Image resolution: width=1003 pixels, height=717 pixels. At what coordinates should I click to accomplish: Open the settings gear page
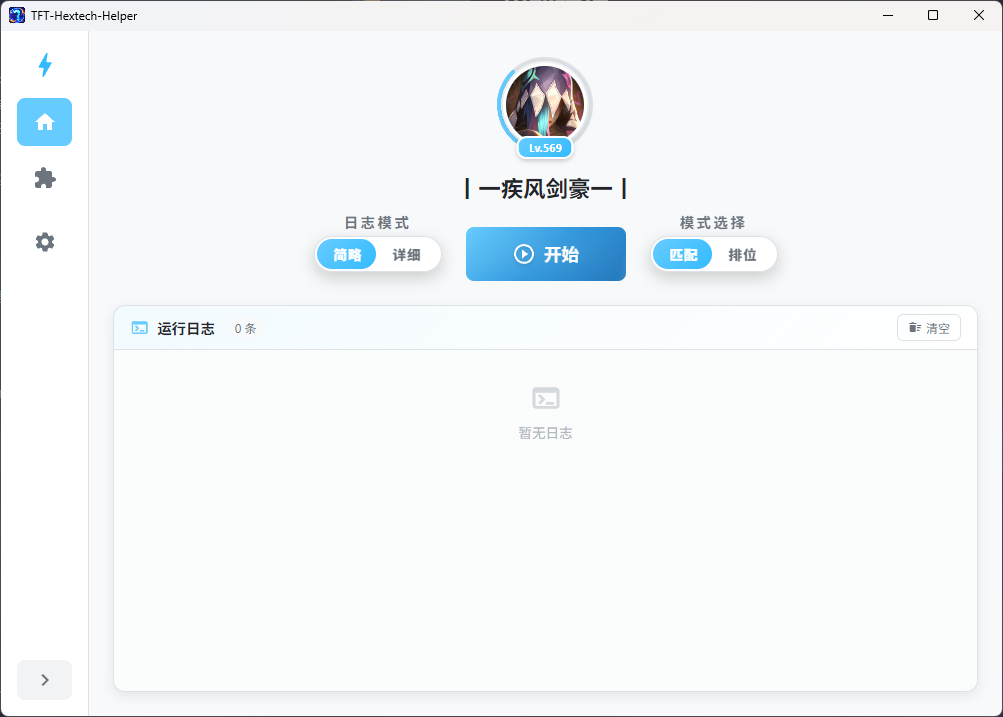[44, 242]
